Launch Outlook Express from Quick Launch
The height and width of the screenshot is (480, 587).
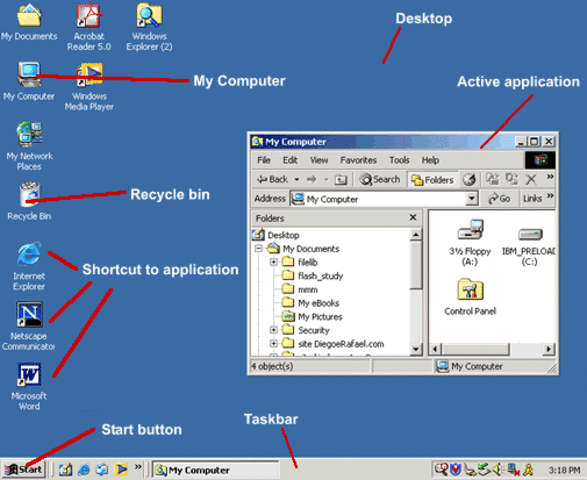tap(102, 470)
